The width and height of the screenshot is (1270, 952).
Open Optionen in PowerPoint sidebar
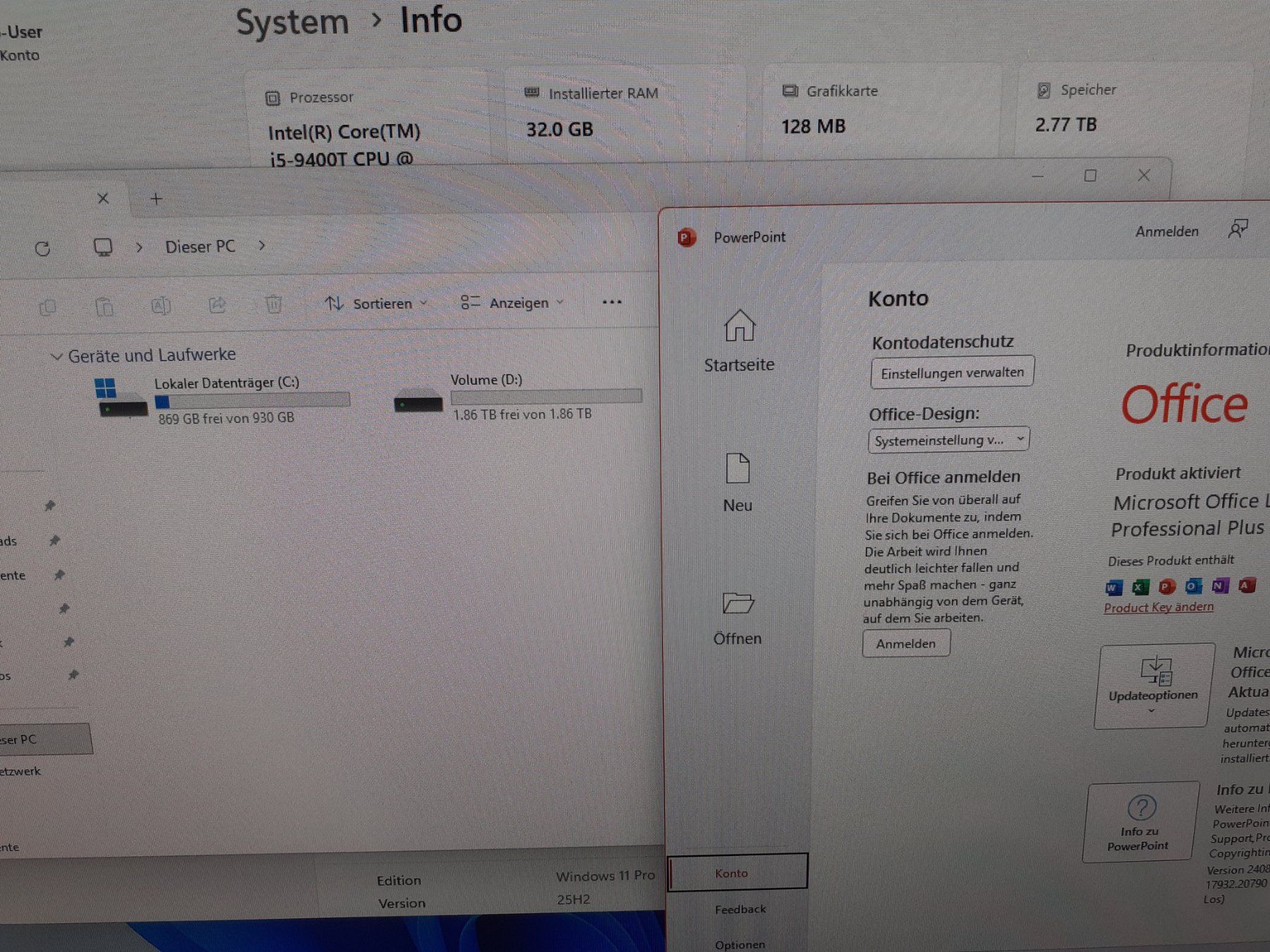pos(739,944)
